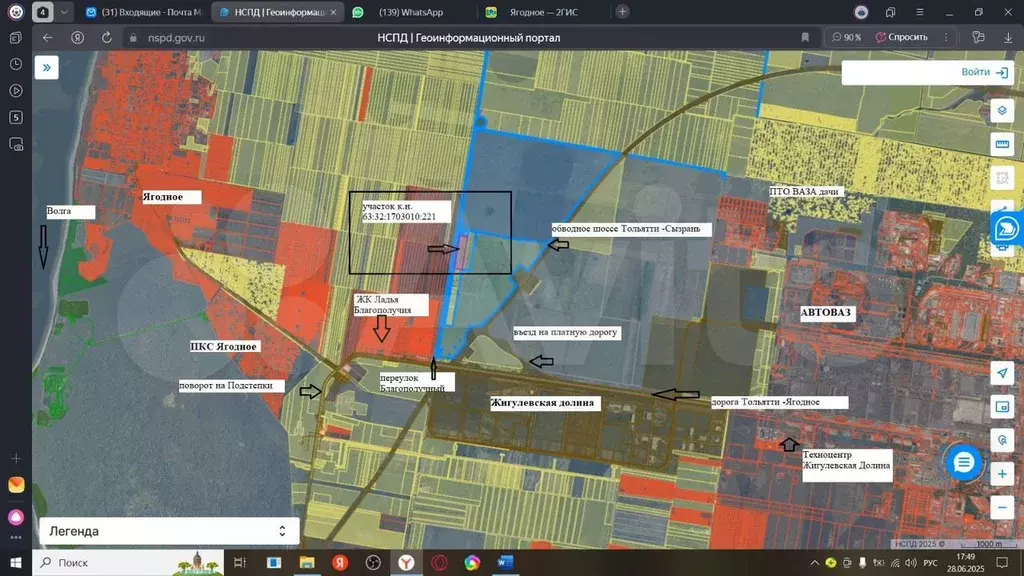Open the blue NSPD assistant widget
The width and height of the screenshot is (1024, 576).
tap(1007, 229)
